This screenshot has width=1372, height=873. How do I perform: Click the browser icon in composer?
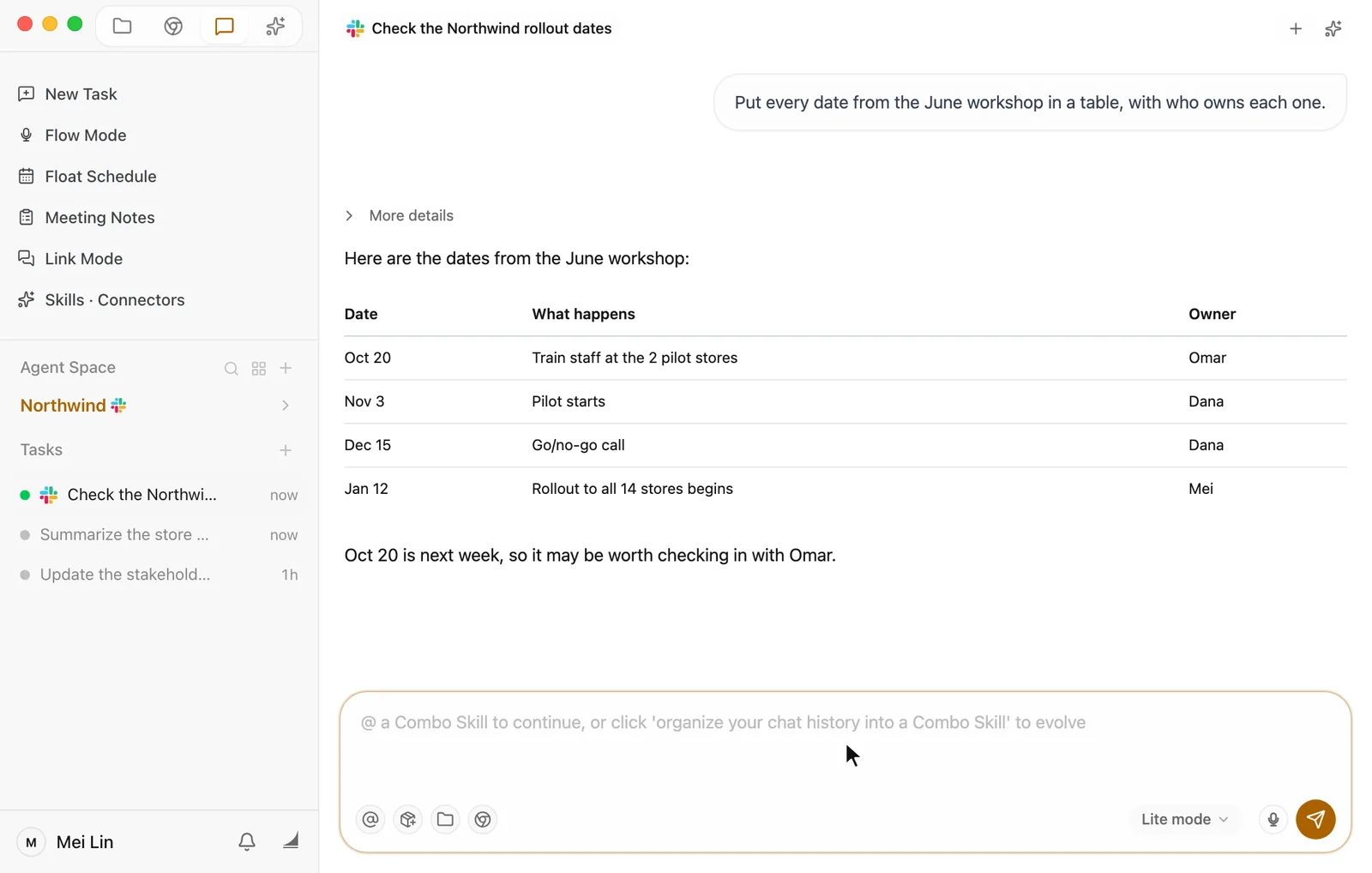click(483, 819)
